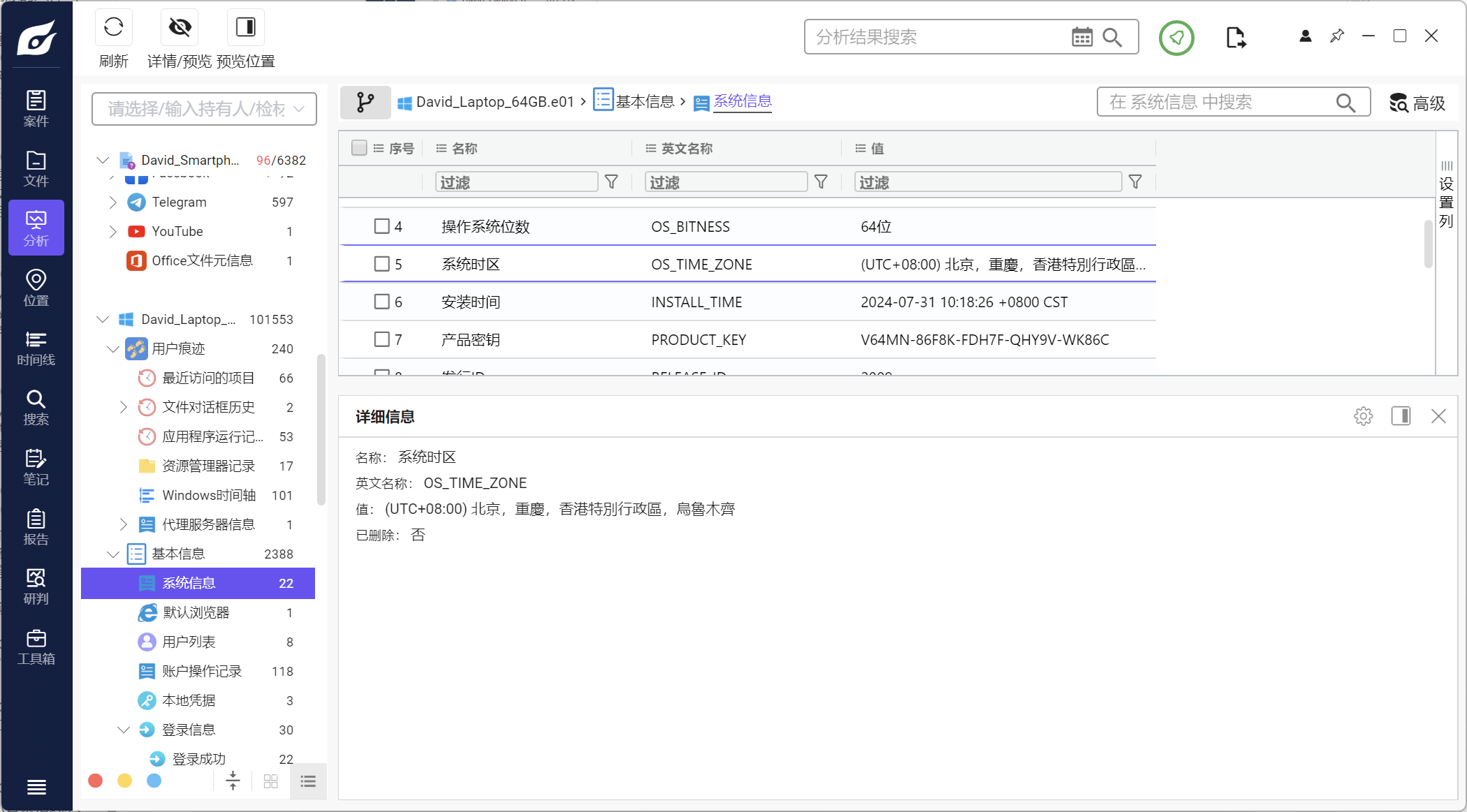Open the 工具箱 (Toolbox) sidebar section
This screenshot has width=1467, height=812.
click(x=36, y=647)
